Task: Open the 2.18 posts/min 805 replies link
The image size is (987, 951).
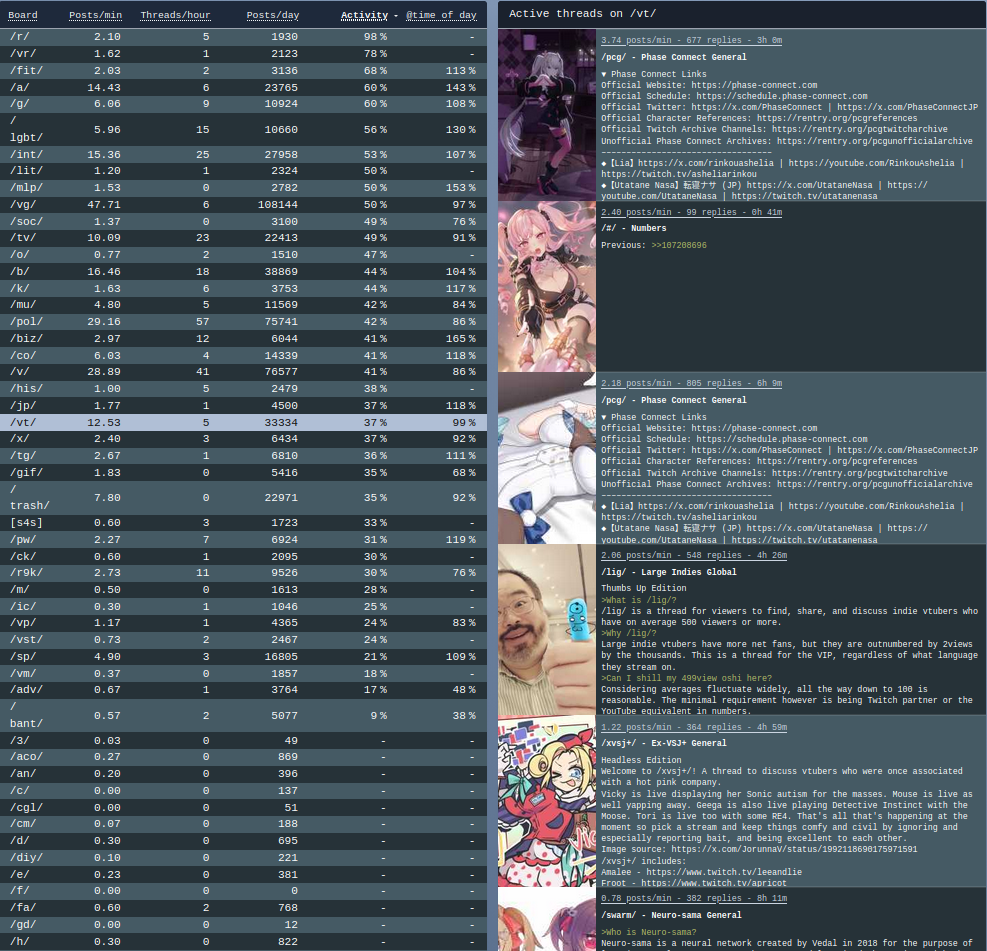Action: point(691,383)
